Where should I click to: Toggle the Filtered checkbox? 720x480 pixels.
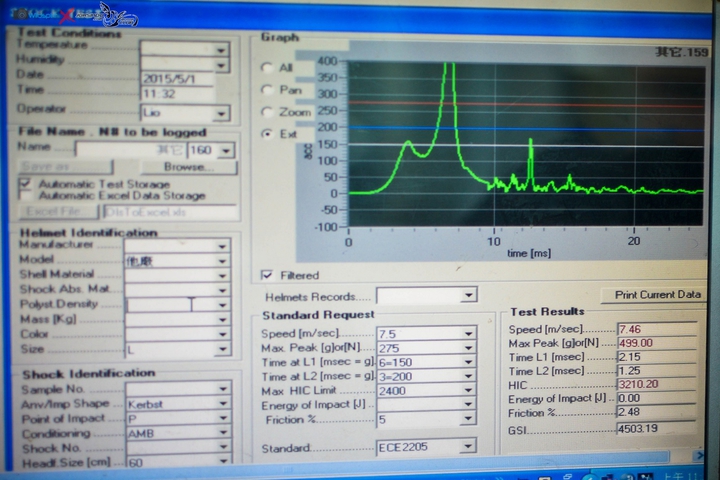pos(267,275)
